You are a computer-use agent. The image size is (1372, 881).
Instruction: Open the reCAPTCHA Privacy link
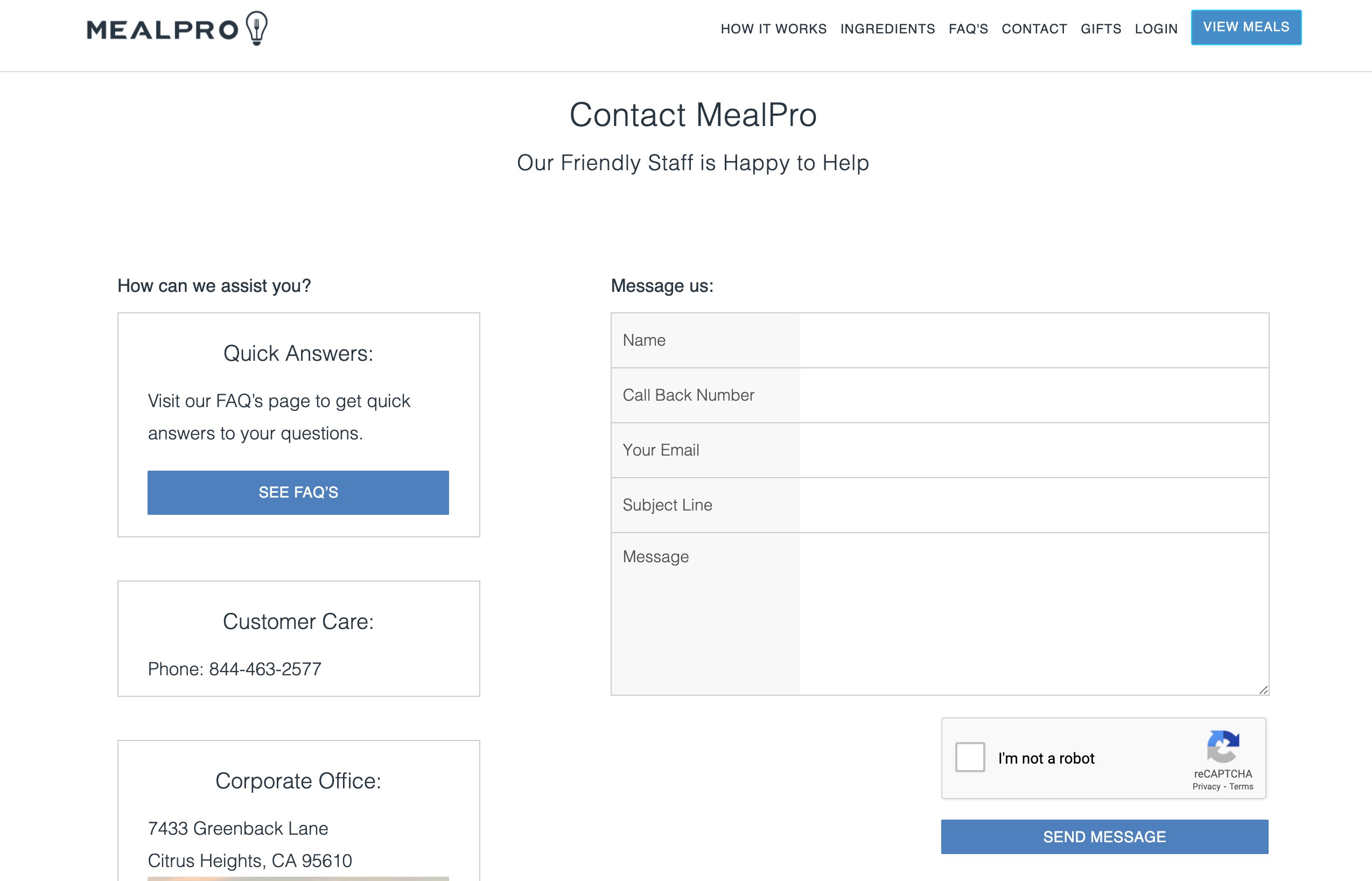pyautogui.click(x=1206, y=787)
